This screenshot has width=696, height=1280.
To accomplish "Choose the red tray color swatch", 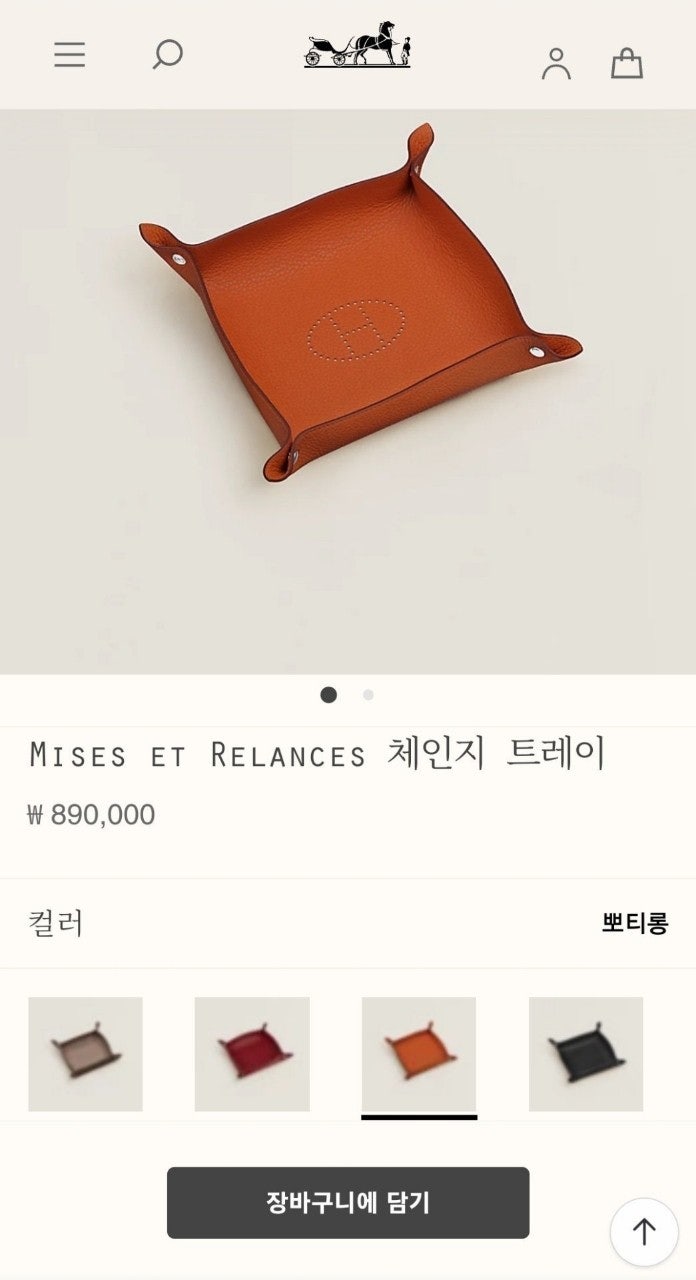I will [252, 1054].
